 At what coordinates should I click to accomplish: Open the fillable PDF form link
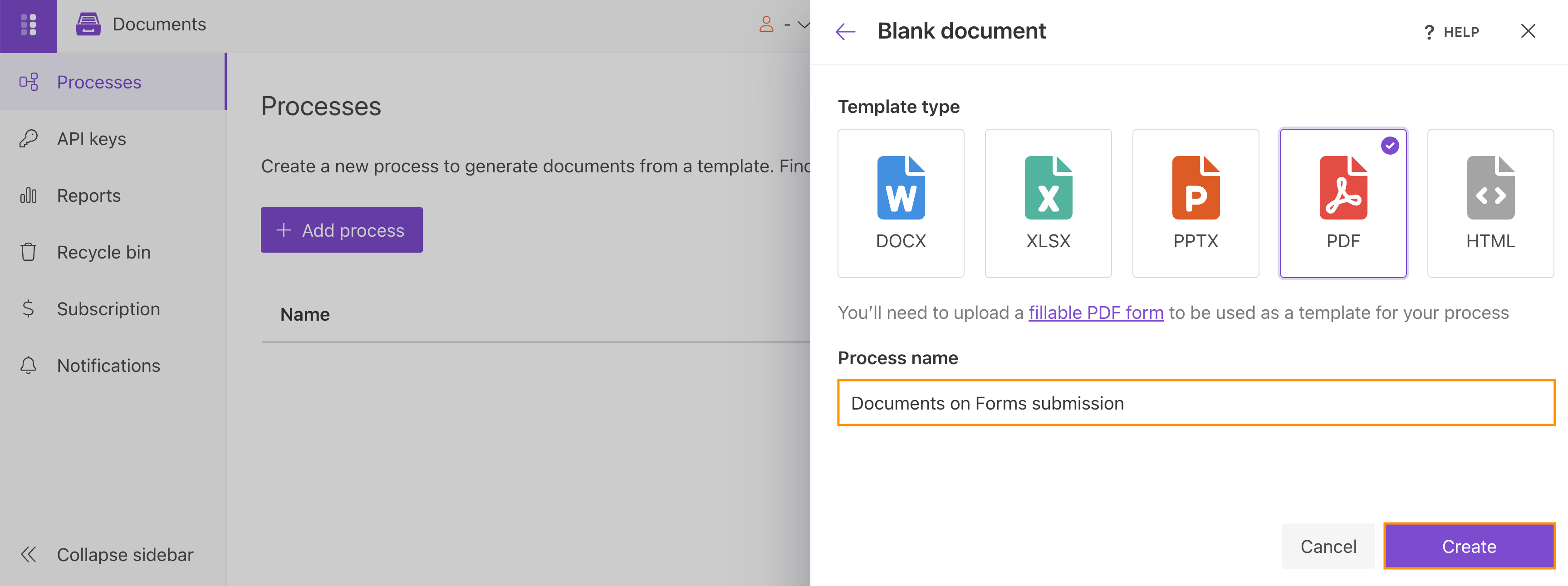pos(1096,313)
